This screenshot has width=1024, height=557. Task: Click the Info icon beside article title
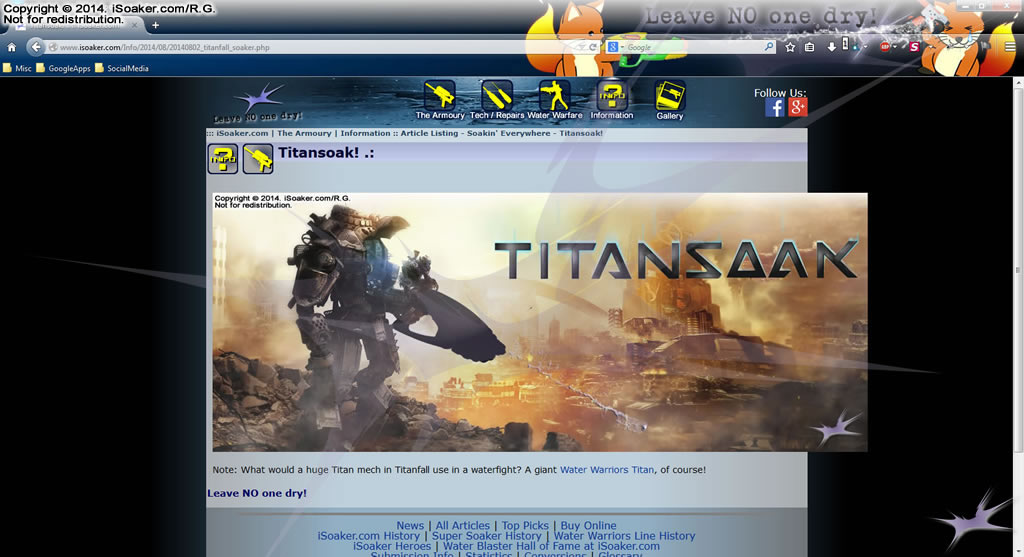[x=223, y=159]
